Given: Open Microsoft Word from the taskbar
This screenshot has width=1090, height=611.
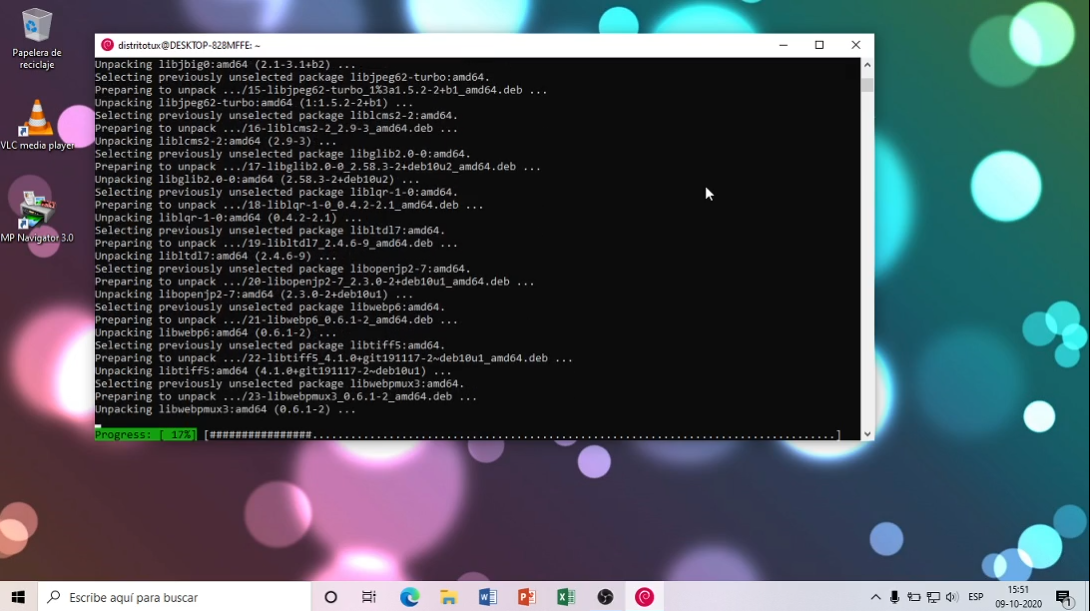Looking at the screenshot, I should pyautogui.click(x=487, y=597).
